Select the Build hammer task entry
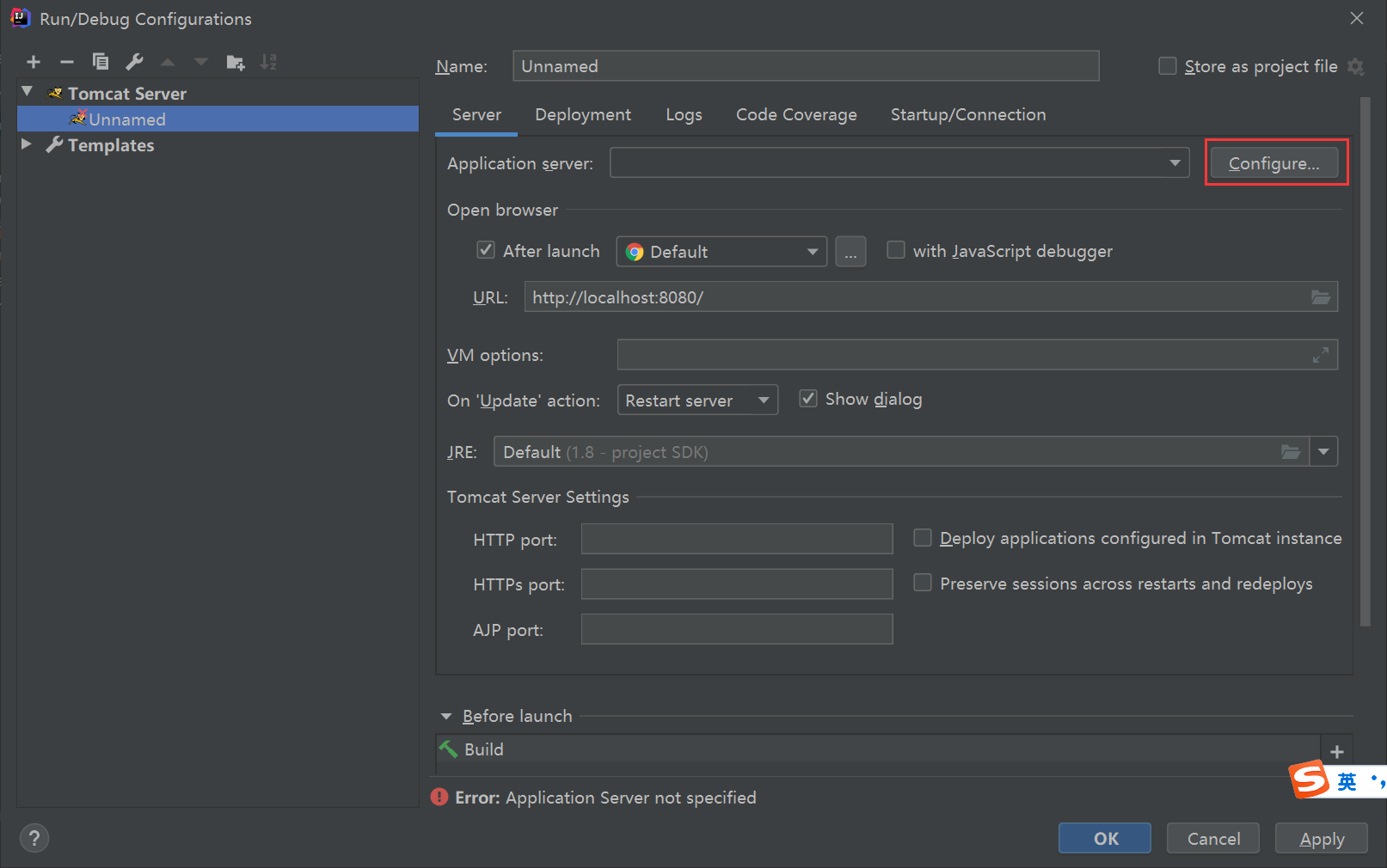The height and width of the screenshot is (868, 1387). 878,749
